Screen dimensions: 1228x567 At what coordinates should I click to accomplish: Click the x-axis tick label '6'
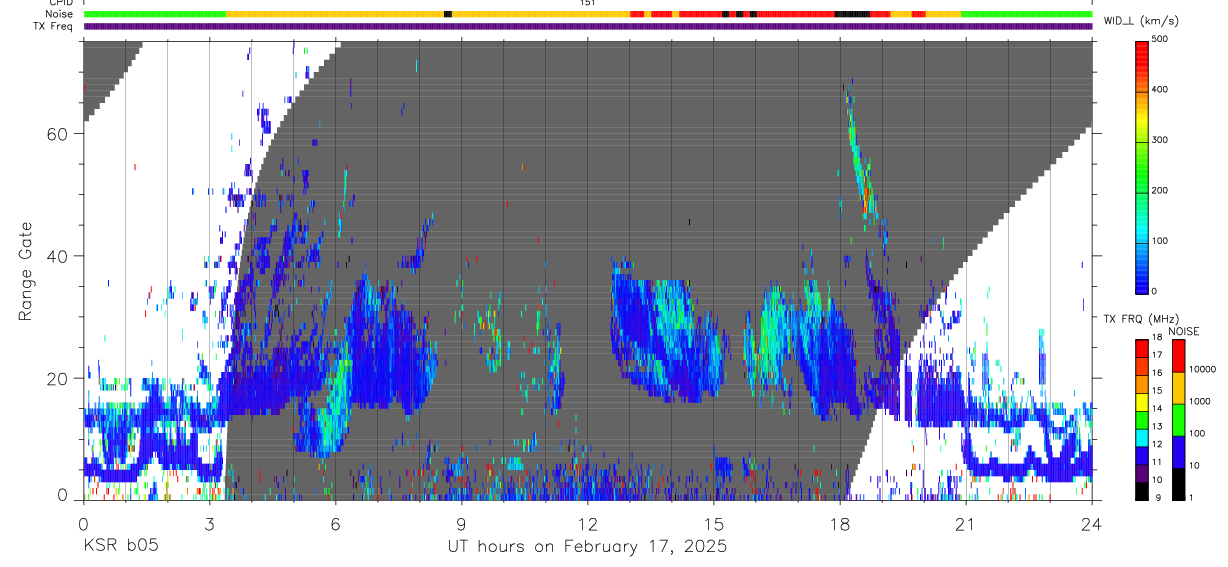click(335, 524)
